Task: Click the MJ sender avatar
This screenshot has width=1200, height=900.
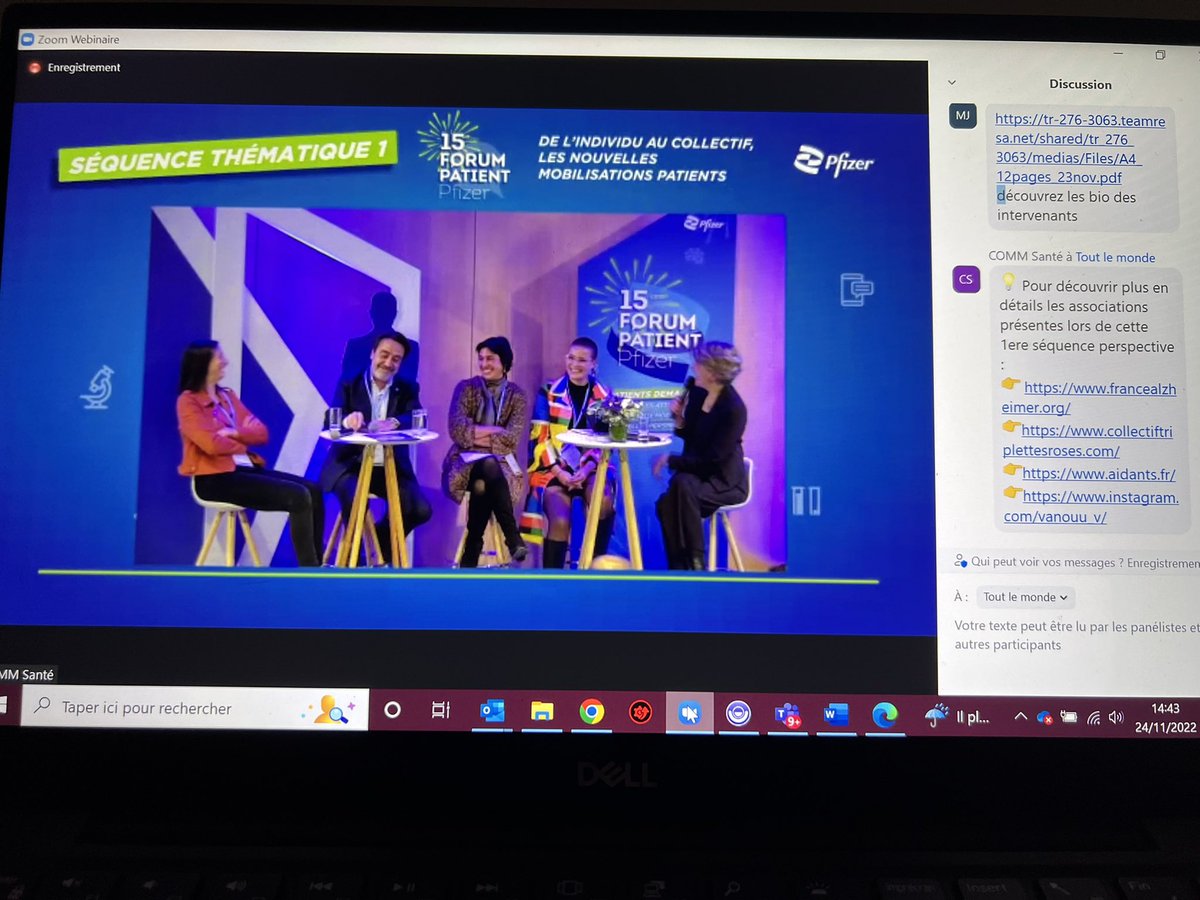Action: tap(962, 116)
